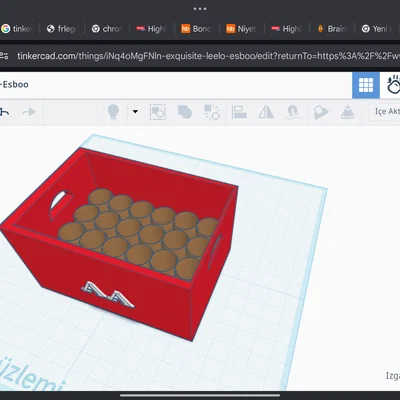Switch to the Google tinker browser tab

pos(17,29)
